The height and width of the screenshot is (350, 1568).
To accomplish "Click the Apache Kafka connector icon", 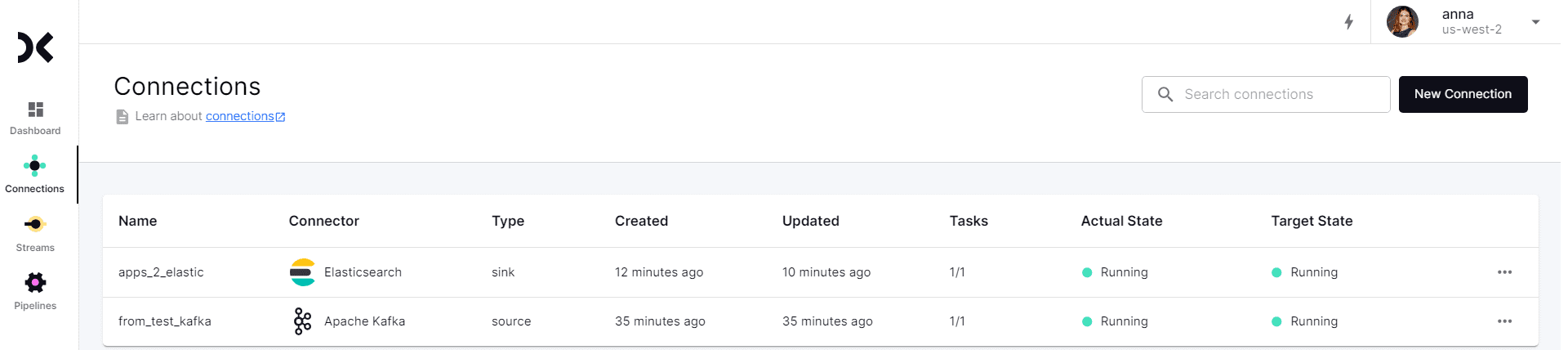I will [x=302, y=321].
